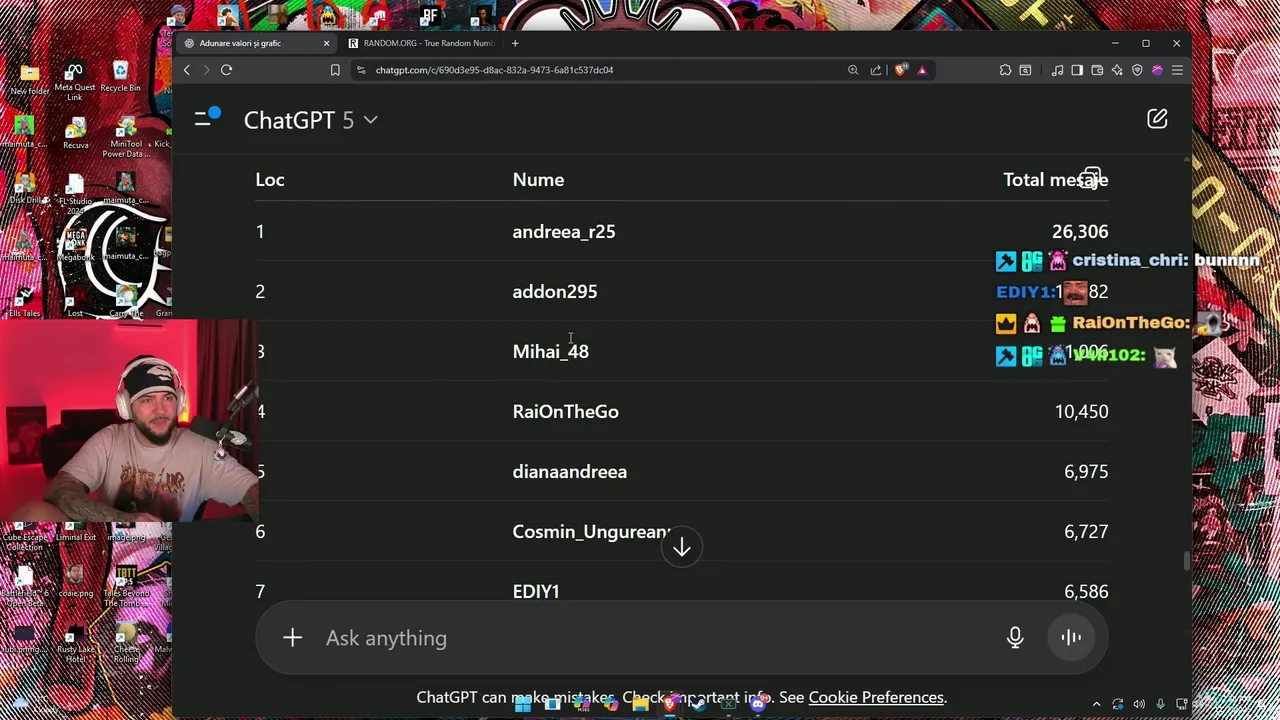Click the 26,306 total value

coord(1080,232)
